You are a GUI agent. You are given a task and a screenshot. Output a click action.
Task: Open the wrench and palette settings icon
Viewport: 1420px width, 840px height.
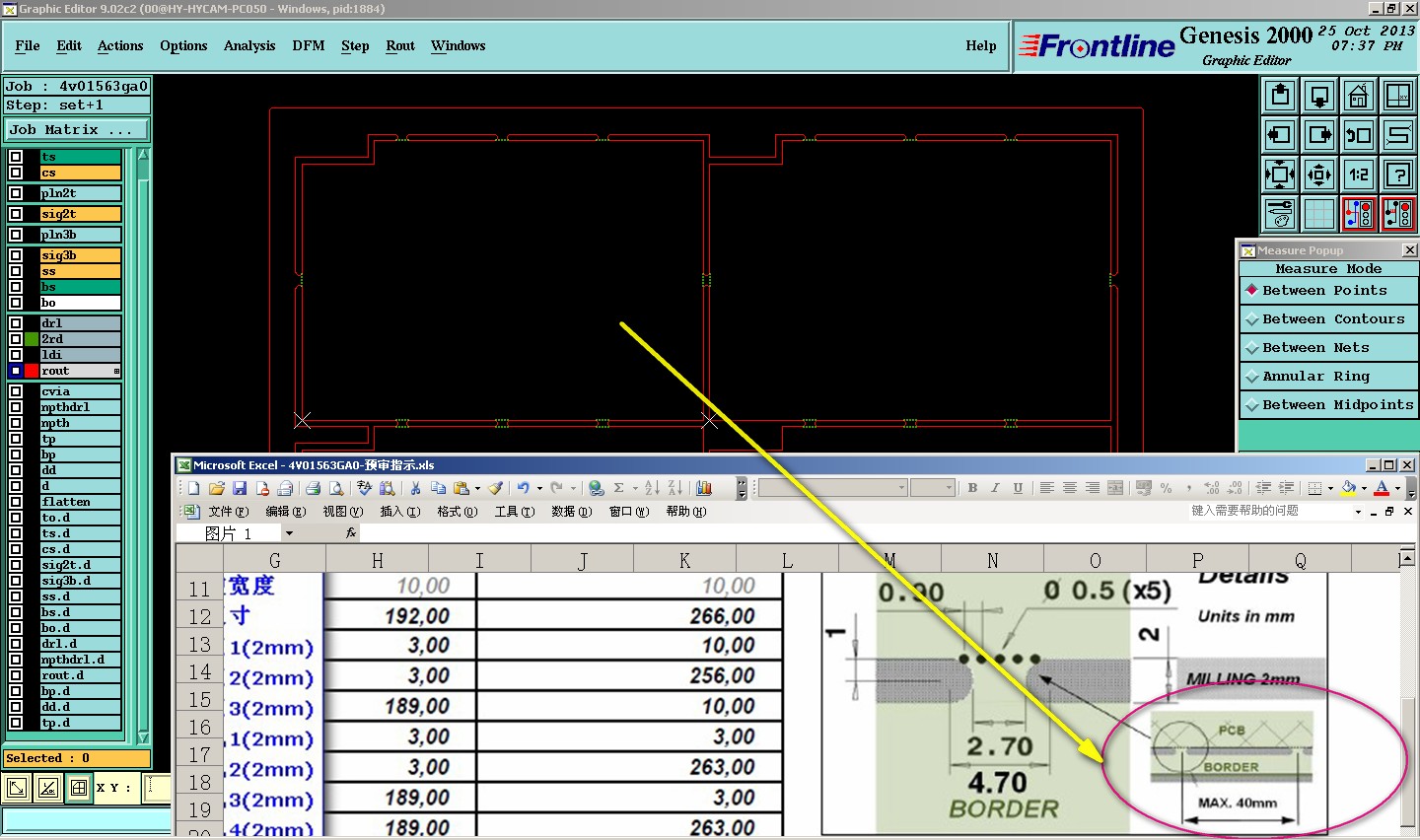[x=1280, y=214]
